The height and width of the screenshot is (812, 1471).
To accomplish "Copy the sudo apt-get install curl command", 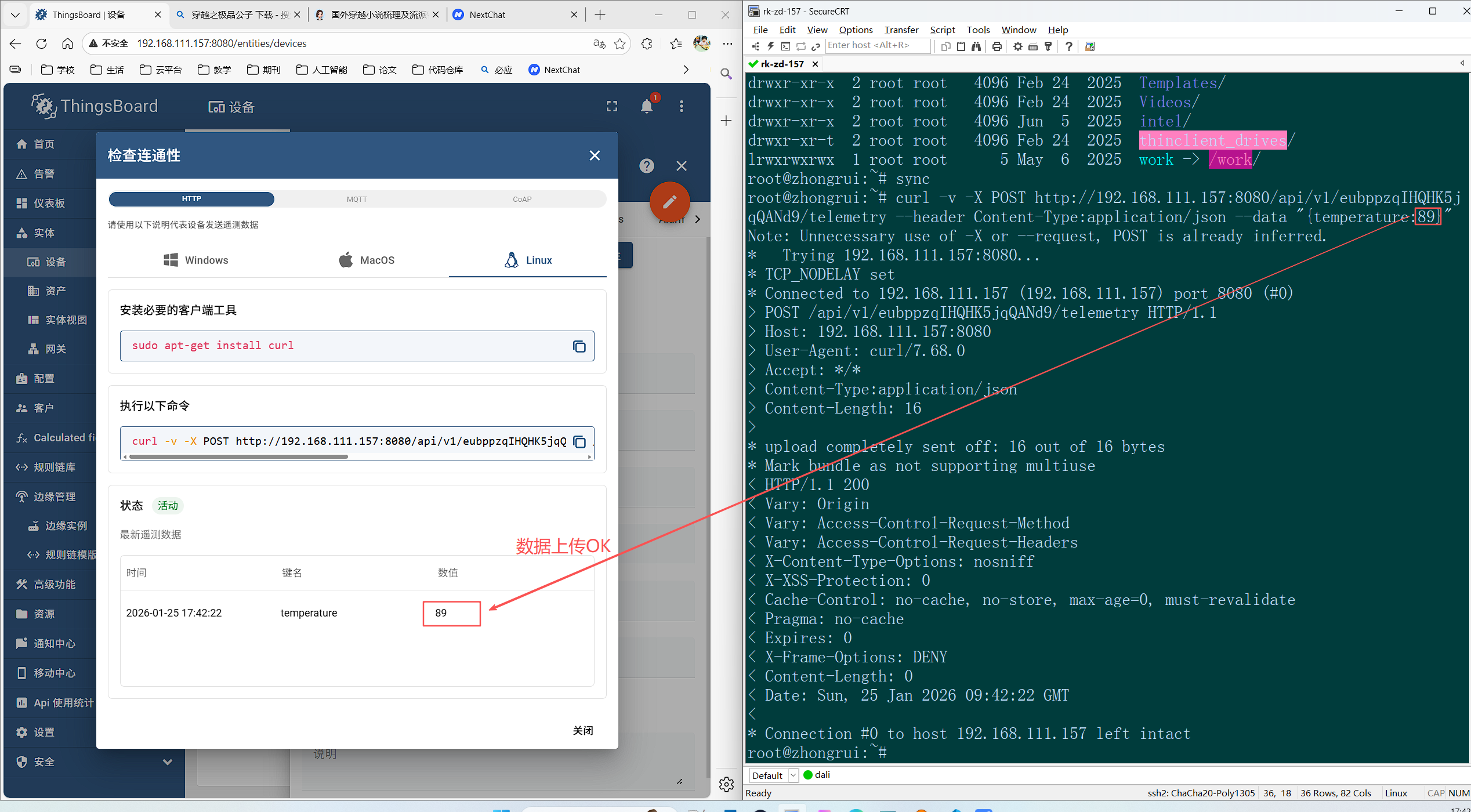I will point(579,346).
